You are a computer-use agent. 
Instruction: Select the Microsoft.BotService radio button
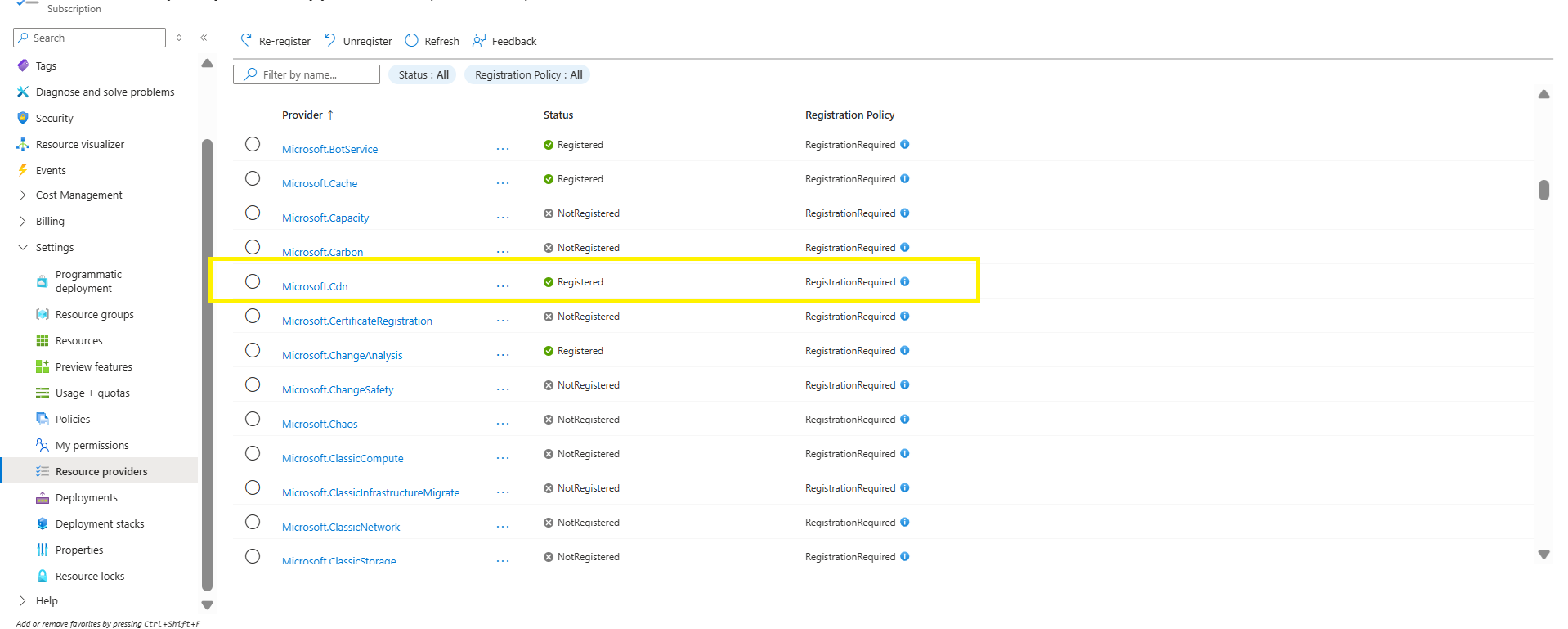(253, 144)
